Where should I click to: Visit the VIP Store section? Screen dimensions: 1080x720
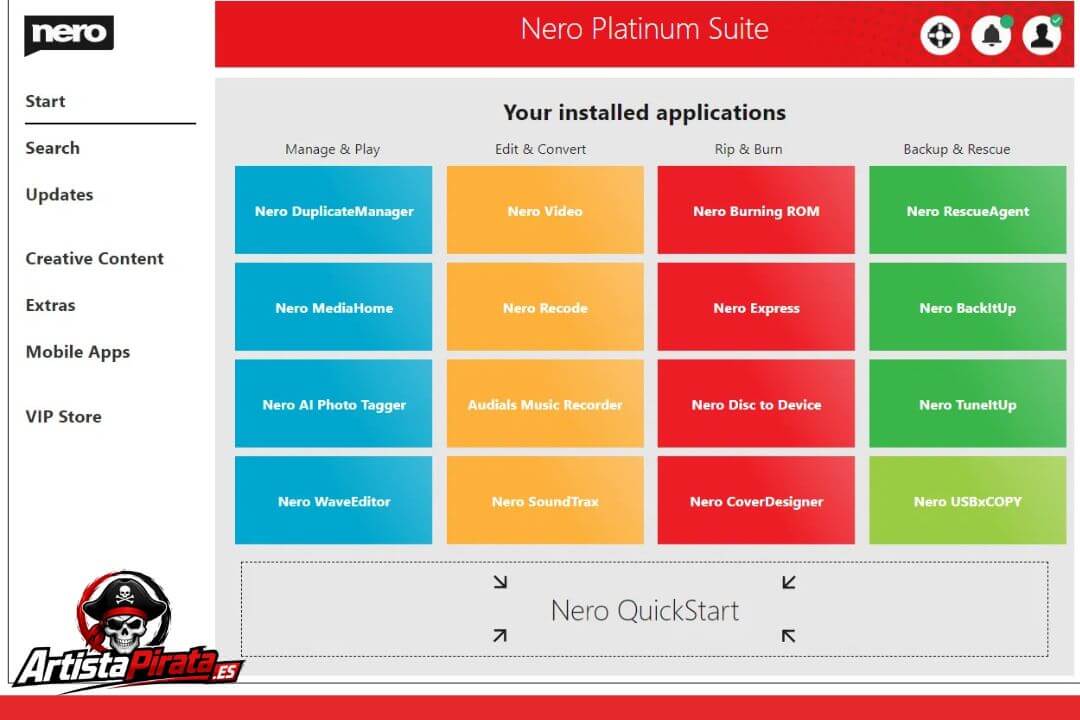coord(63,417)
